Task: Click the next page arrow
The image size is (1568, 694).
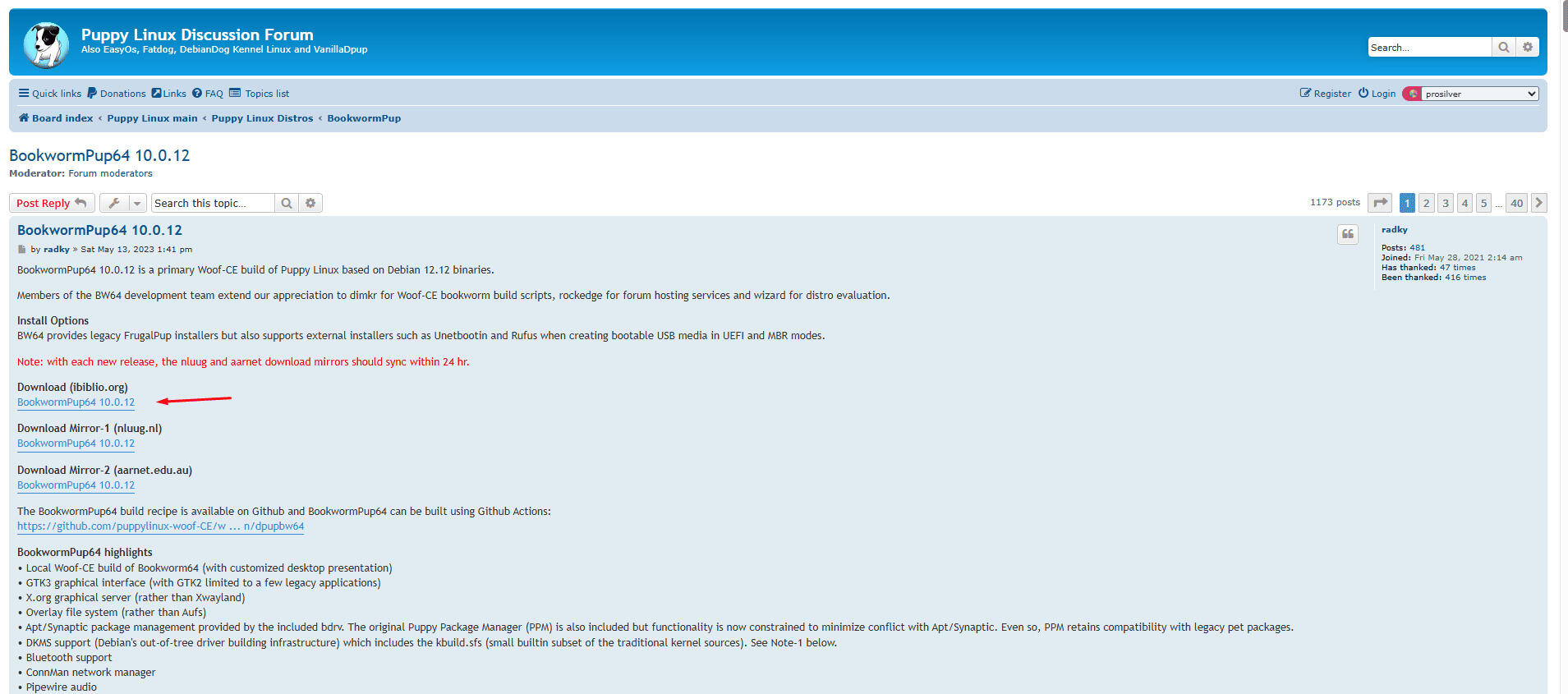Action: [x=1539, y=203]
